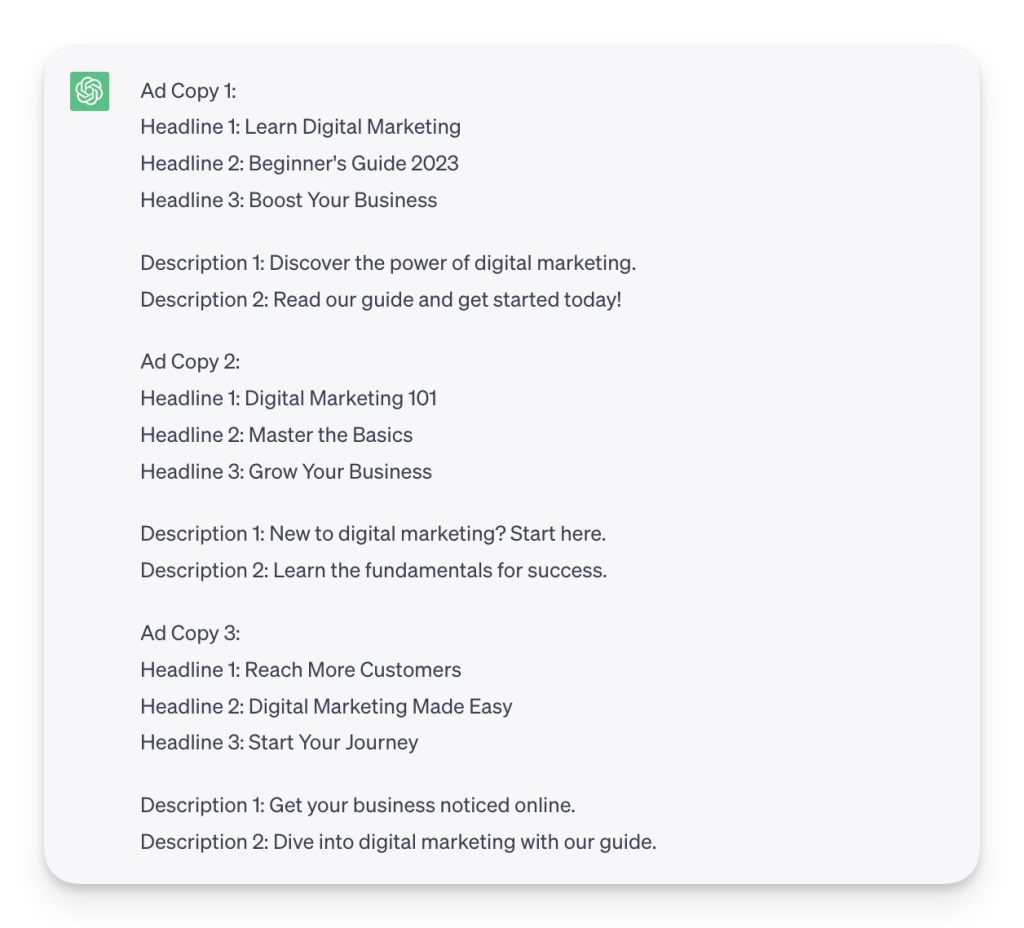Image resolution: width=1024 pixels, height=928 pixels.
Task: Select the 'Reach More Customers' headline line
Action: (300, 670)
